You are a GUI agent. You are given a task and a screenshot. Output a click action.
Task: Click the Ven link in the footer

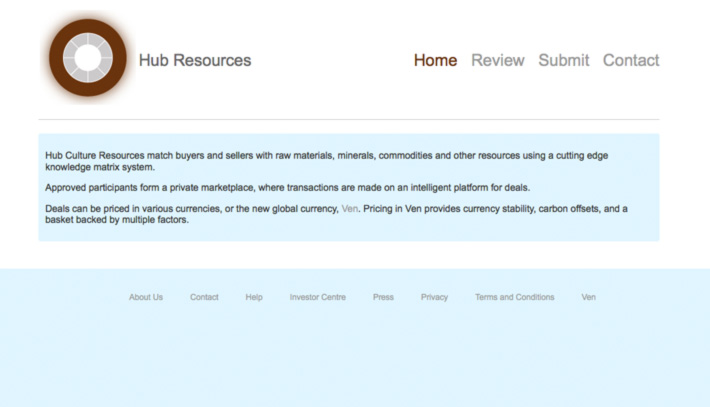coord(588,297)
